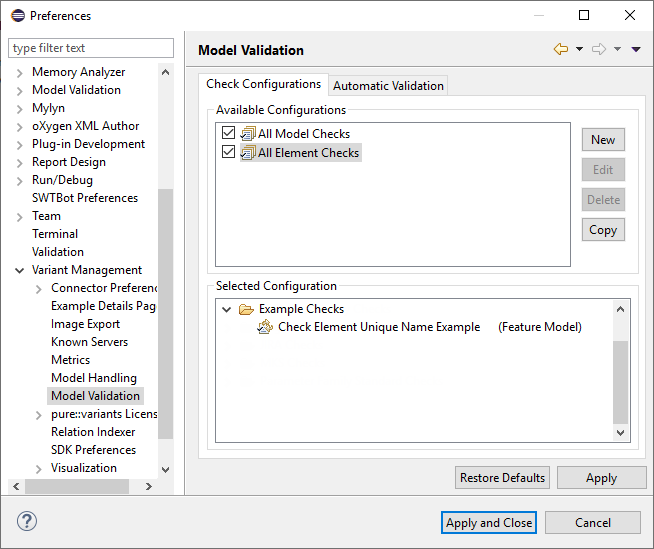The width and height of the screenshot is (654, 549).
Task: Collapse the Example Checks group
Action: 227,310
